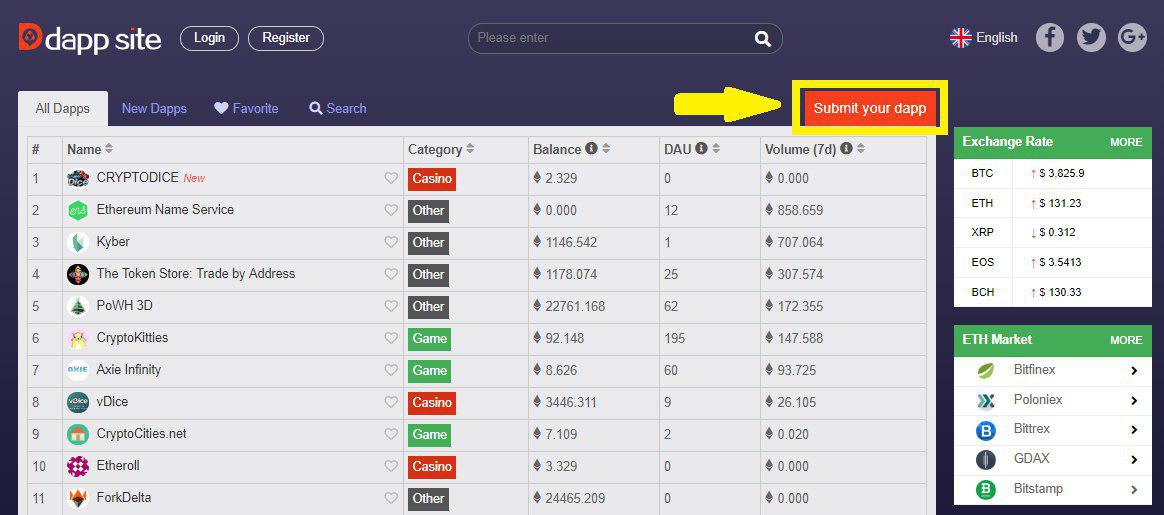The image size is (1164, 515).
Task: Click the ETH exchange rate row
Action: click(x=1053, y=203)
